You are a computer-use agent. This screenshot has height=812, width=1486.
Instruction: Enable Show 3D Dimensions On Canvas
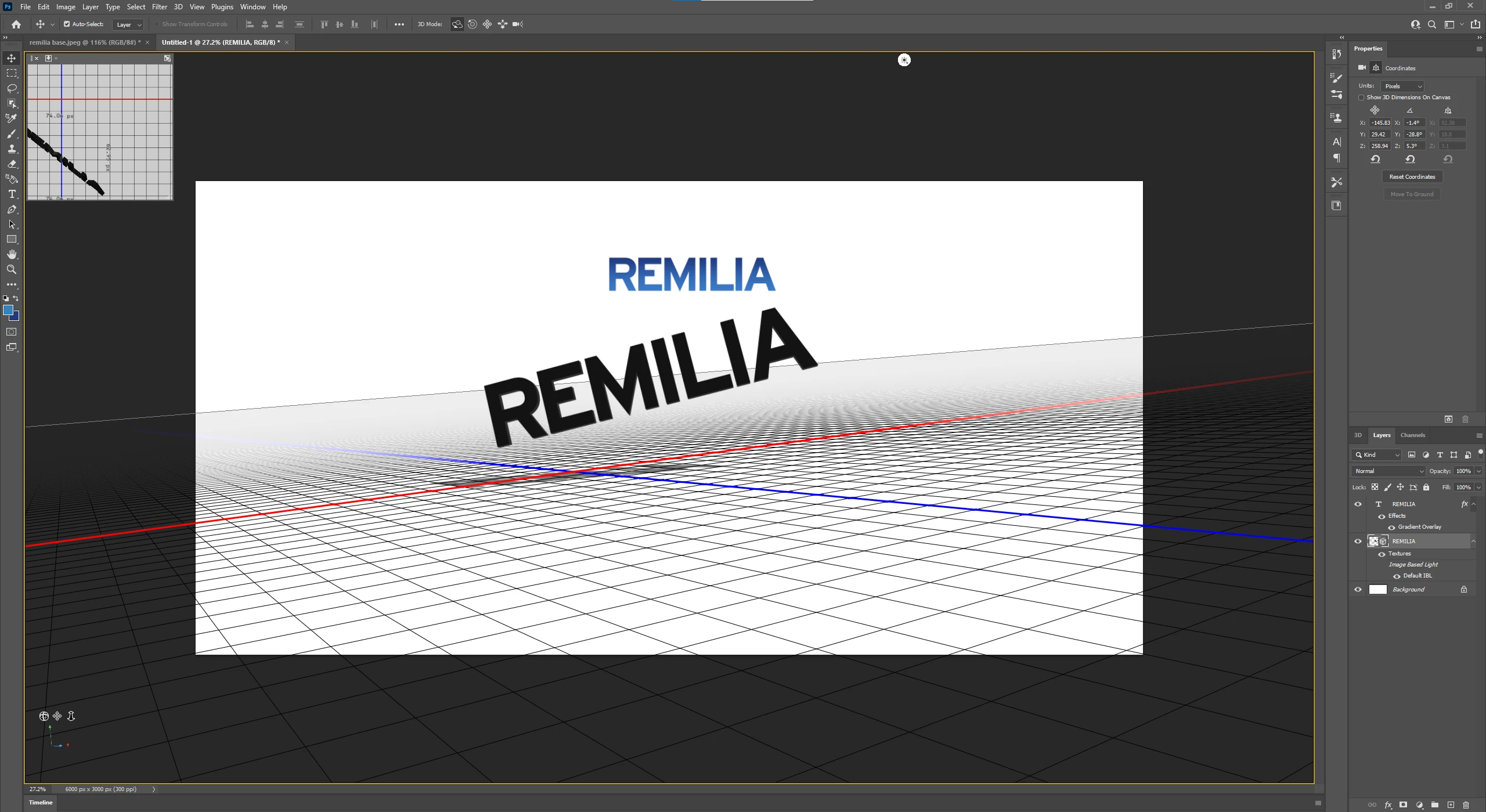click(x=1361, y=98)
